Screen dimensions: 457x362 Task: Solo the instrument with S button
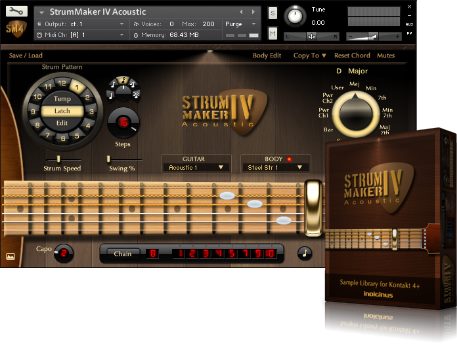273,13
